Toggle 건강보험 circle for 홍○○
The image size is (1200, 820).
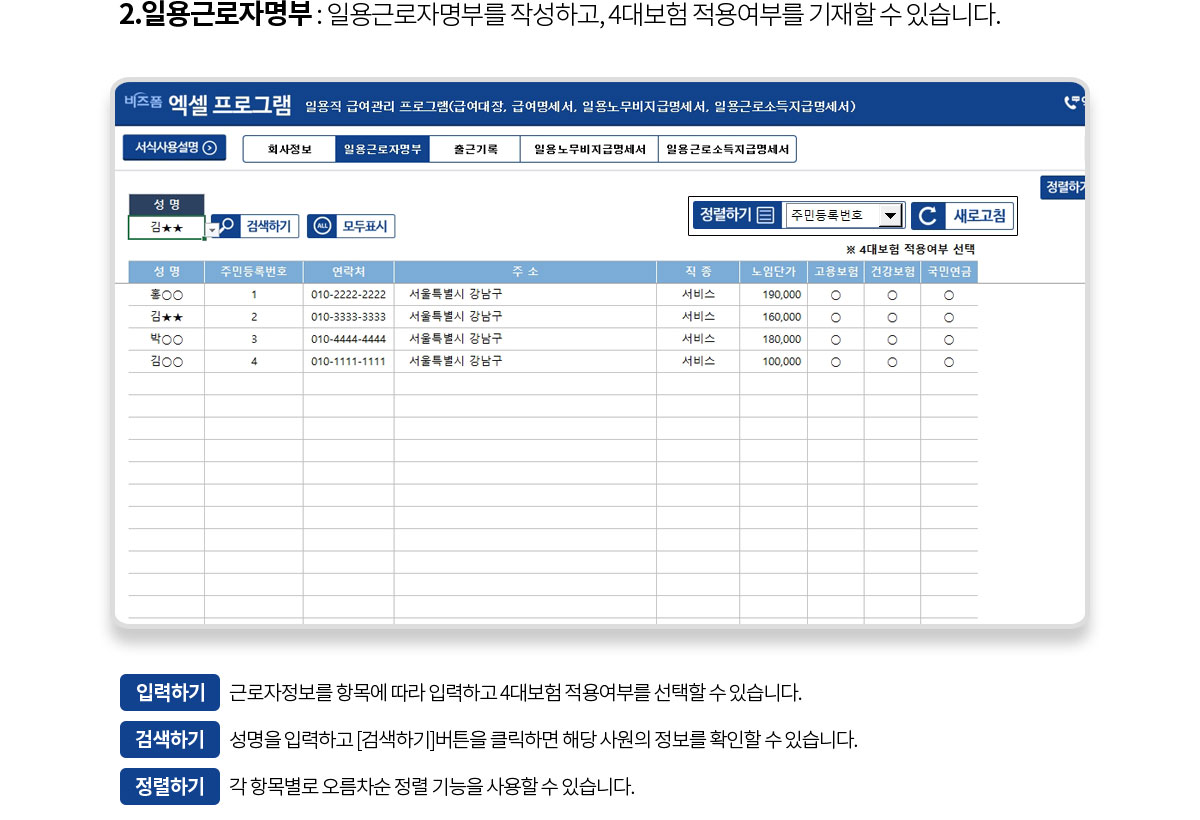(892, 295)
